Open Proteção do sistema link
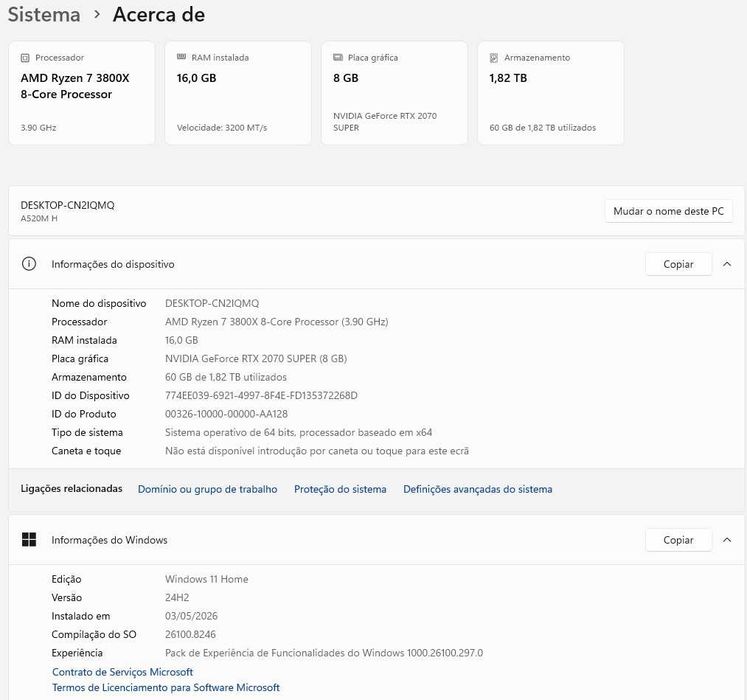The width and height of the screenshot is (747, 700). [x=340, y=489]
